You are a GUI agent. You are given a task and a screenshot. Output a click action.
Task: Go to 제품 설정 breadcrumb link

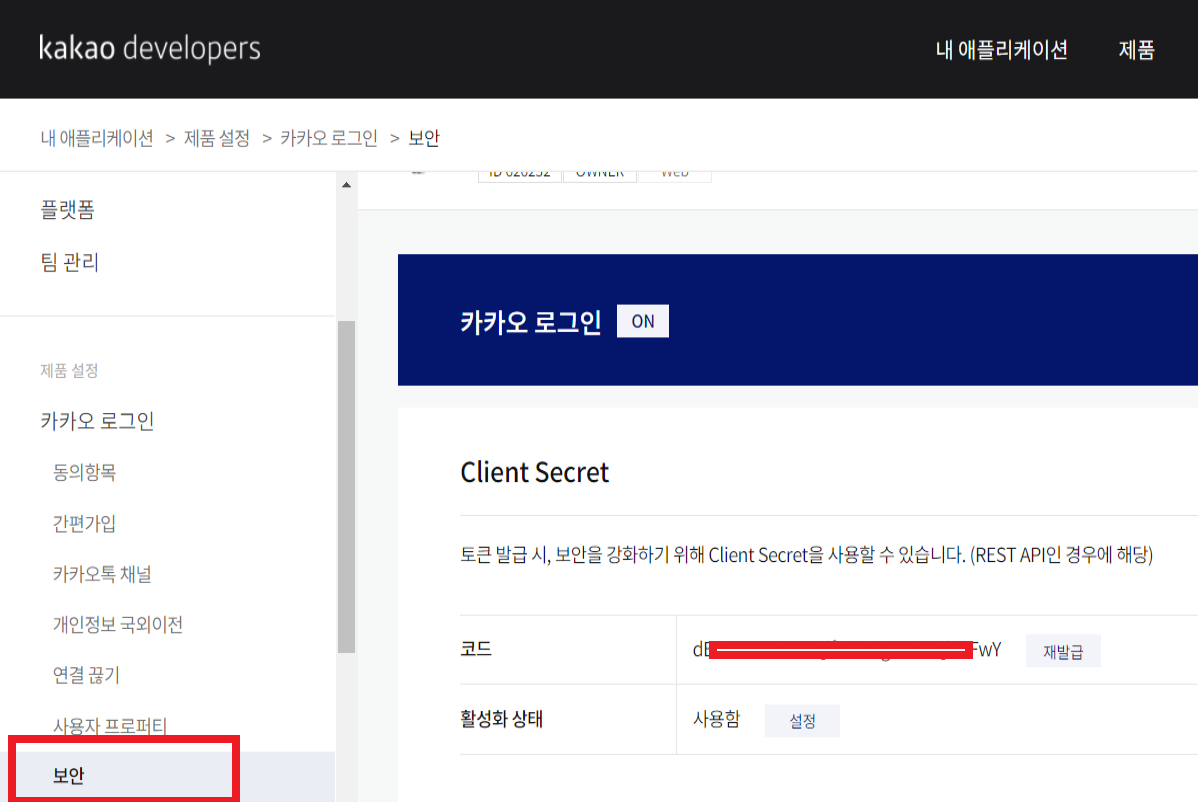[x=217, y=138]
